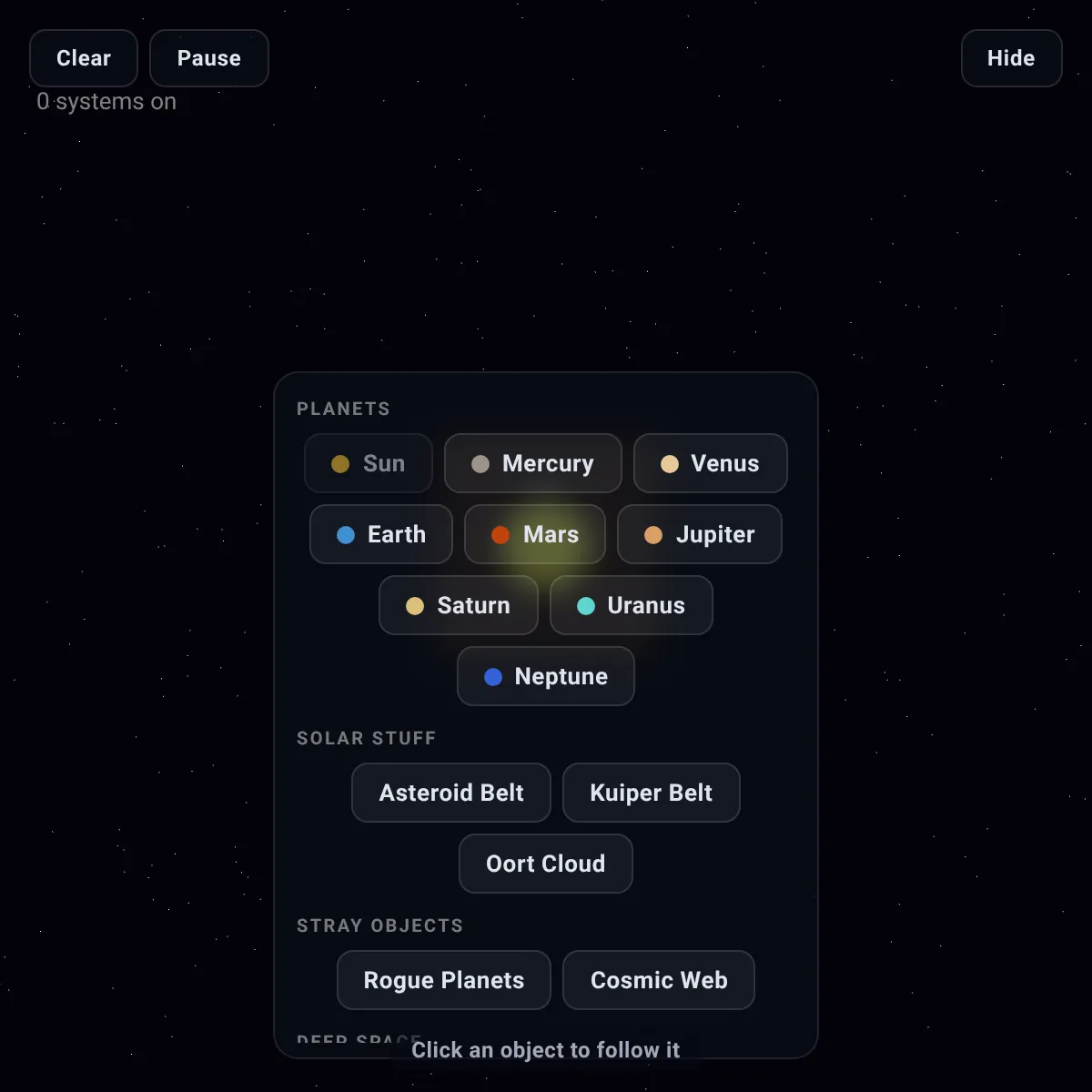Click Earth's blue dot icon
The height and width of the screenshot is (1092, 1092).
click(346, 535)
